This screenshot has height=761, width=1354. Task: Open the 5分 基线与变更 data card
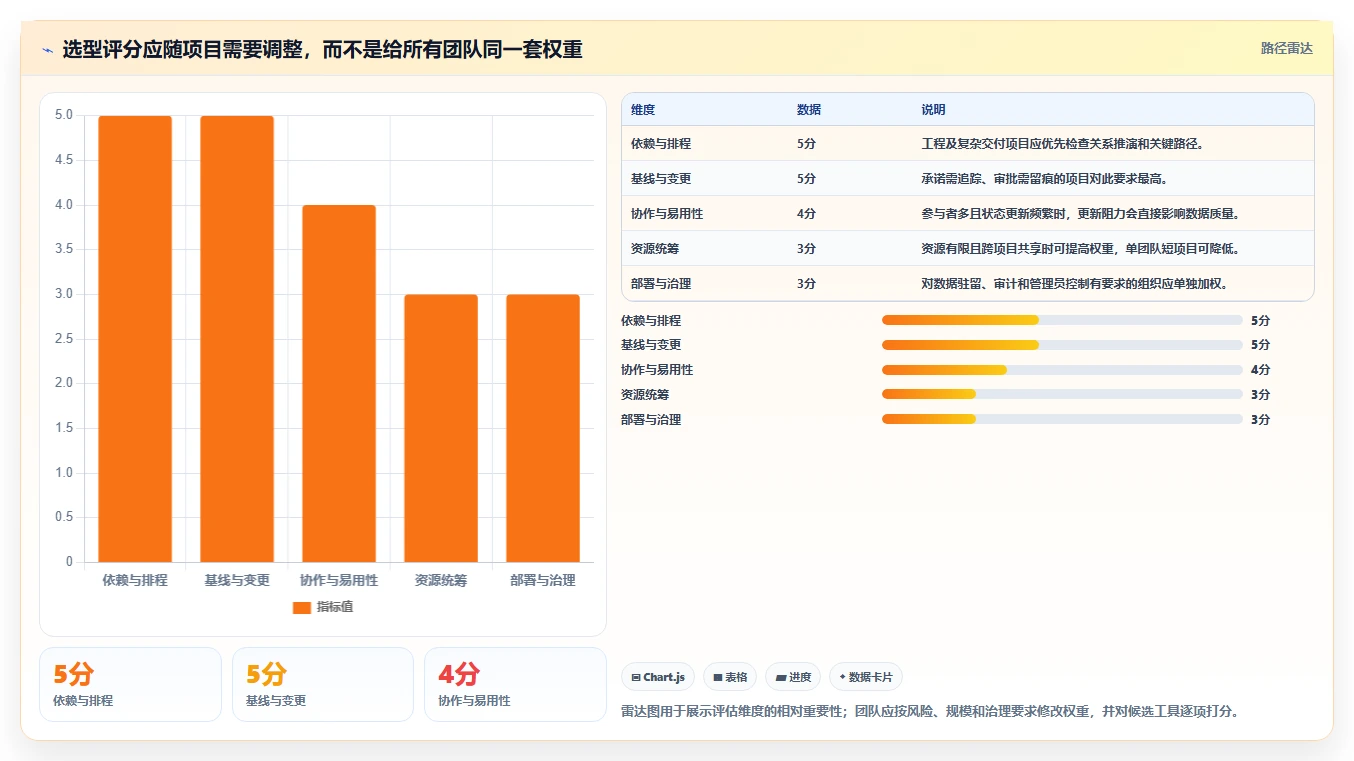pos(323,684)
